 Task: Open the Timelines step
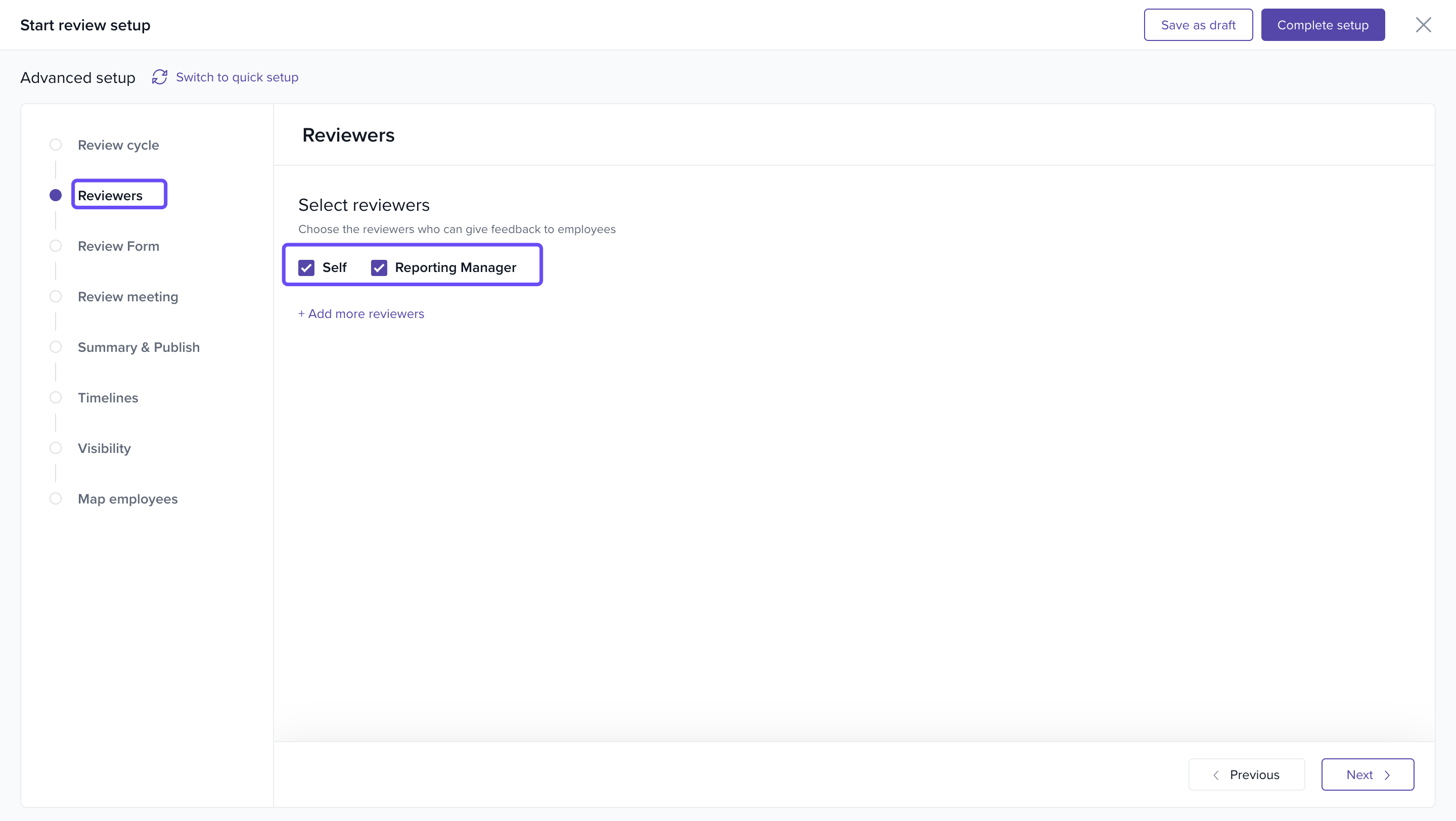coord(107,398)
